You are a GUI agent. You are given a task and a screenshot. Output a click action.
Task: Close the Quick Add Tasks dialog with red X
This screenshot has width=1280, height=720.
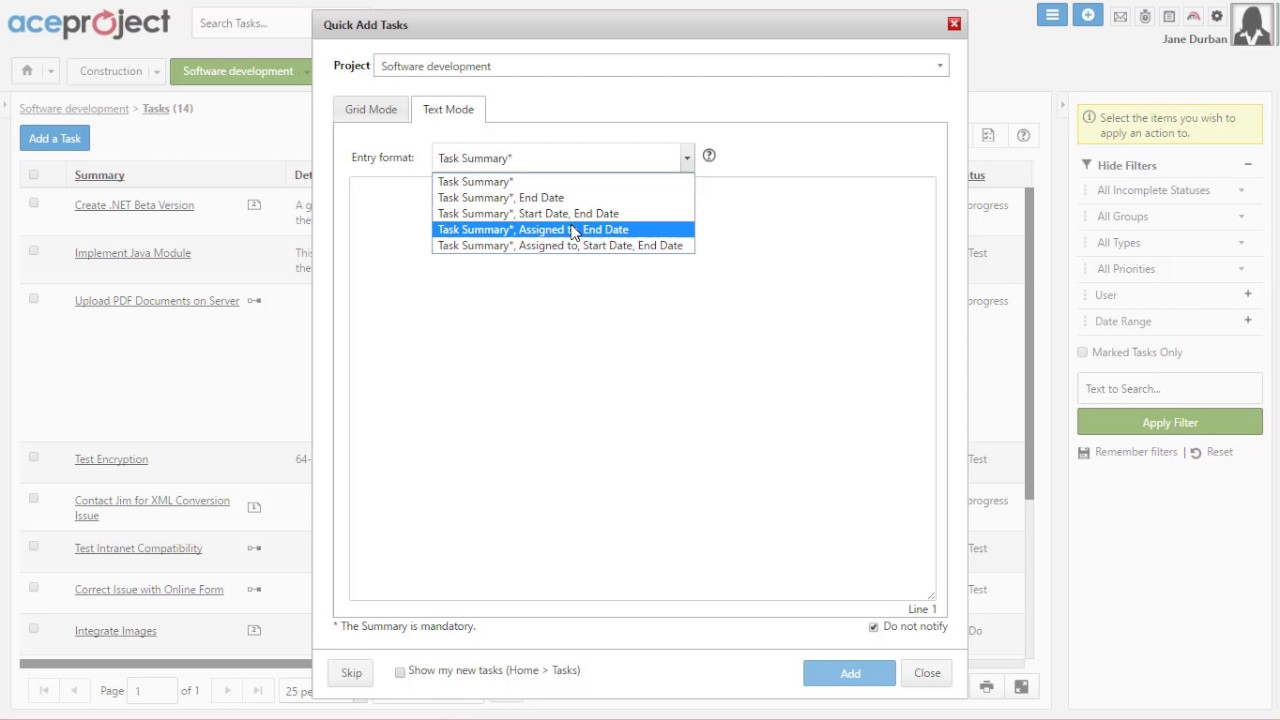[954, 24]
